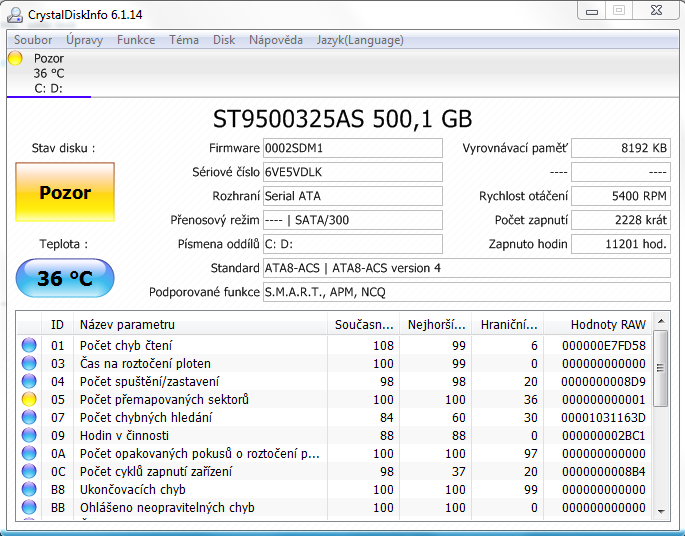Click the Rozhraní field Serial ATA
685x536 pixels.
[353, 196]
